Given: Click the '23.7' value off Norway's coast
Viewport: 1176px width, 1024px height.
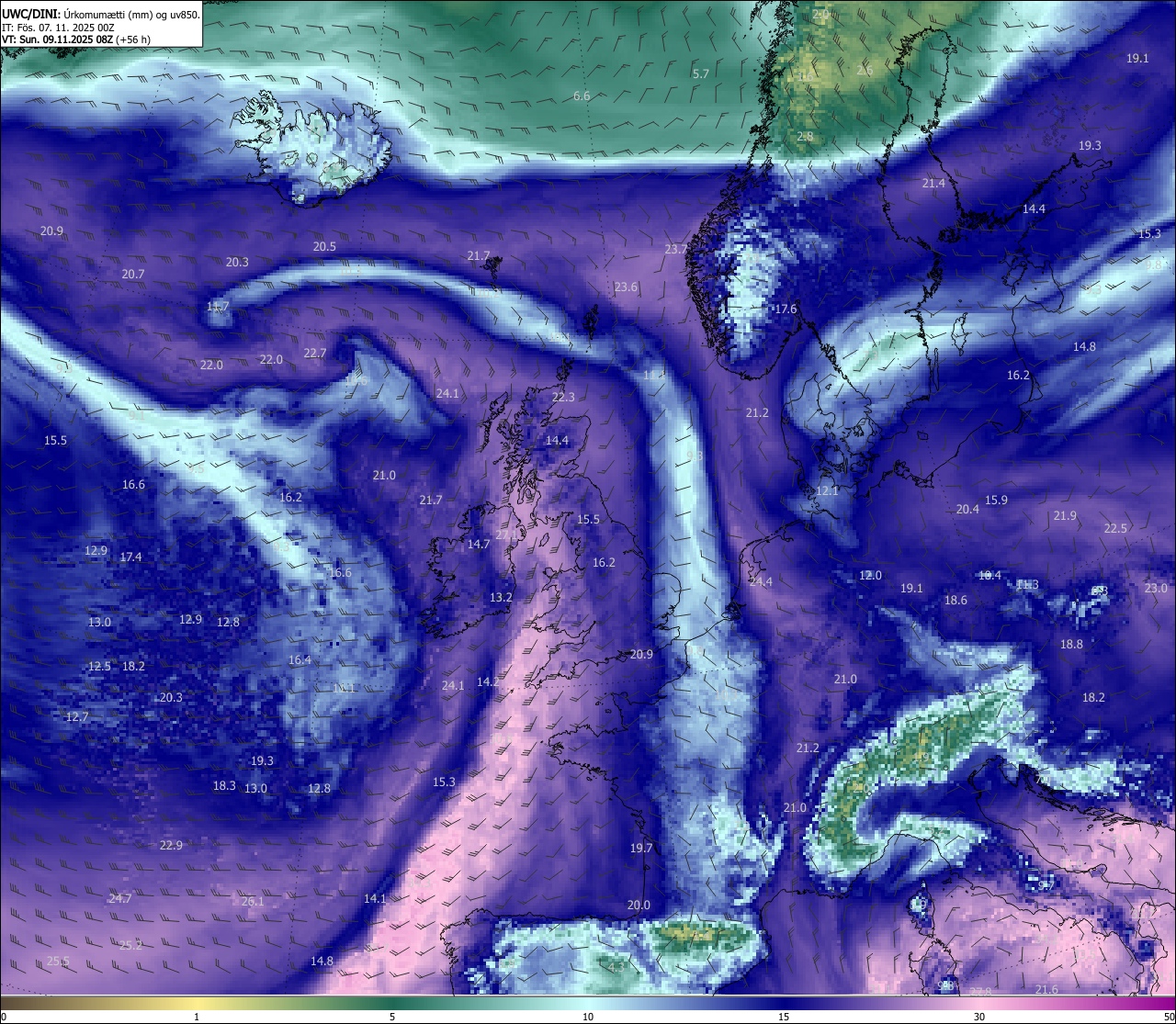Looking at the screenshot, I should pos(676,250).
